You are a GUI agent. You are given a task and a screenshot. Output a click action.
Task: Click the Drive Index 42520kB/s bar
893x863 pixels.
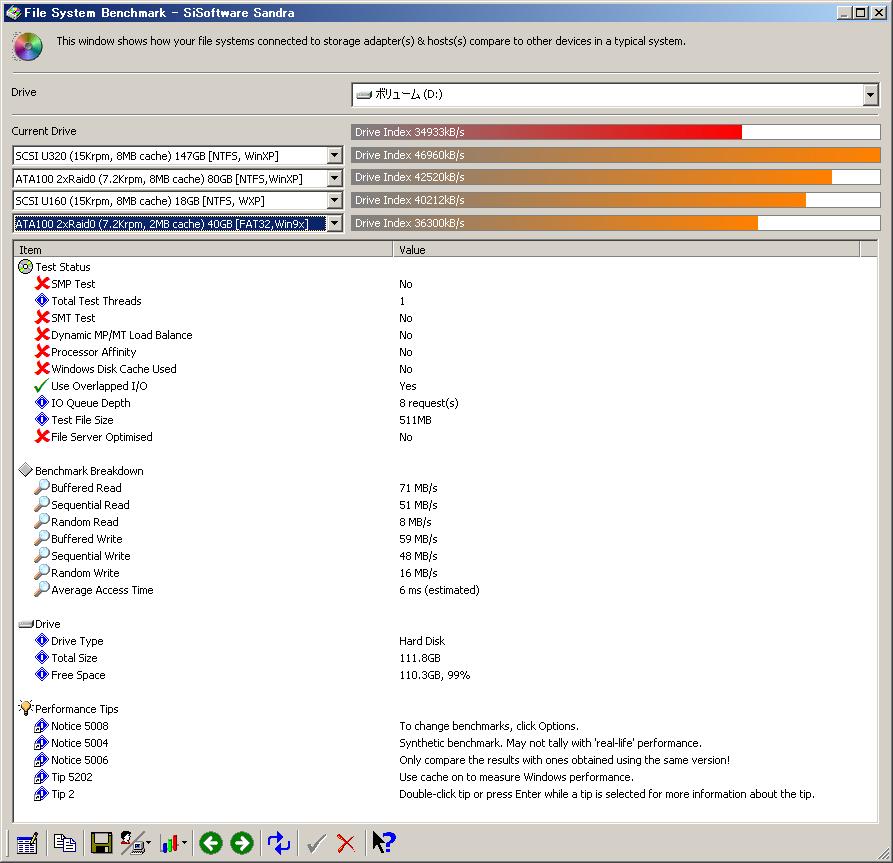[x=616, y=177]
